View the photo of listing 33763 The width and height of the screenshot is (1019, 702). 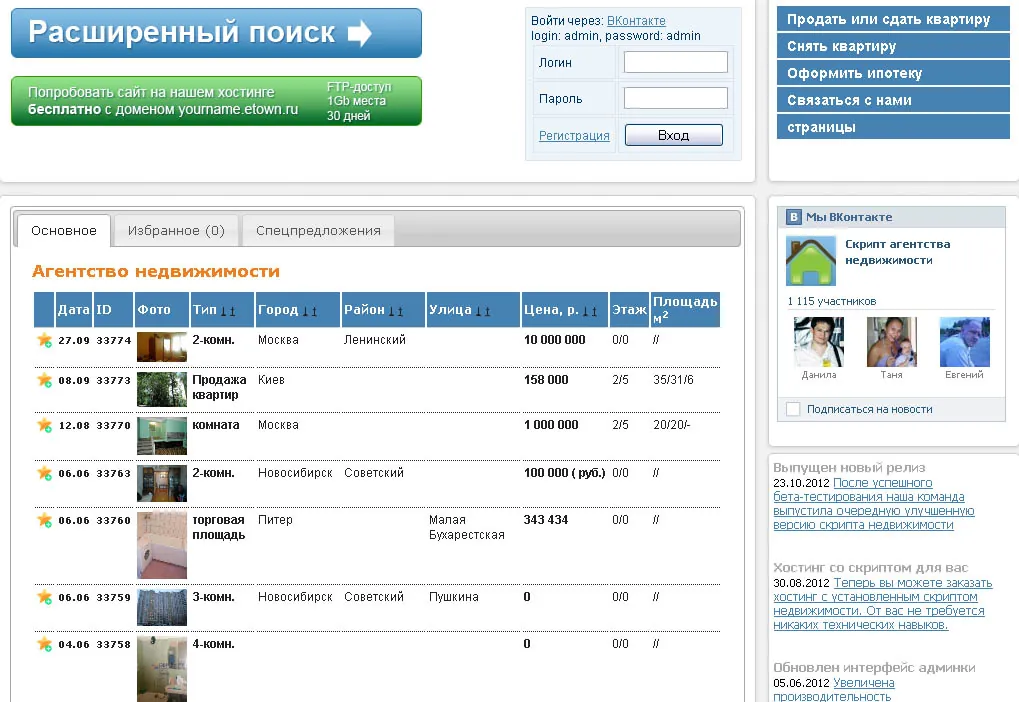click(162, 484)
